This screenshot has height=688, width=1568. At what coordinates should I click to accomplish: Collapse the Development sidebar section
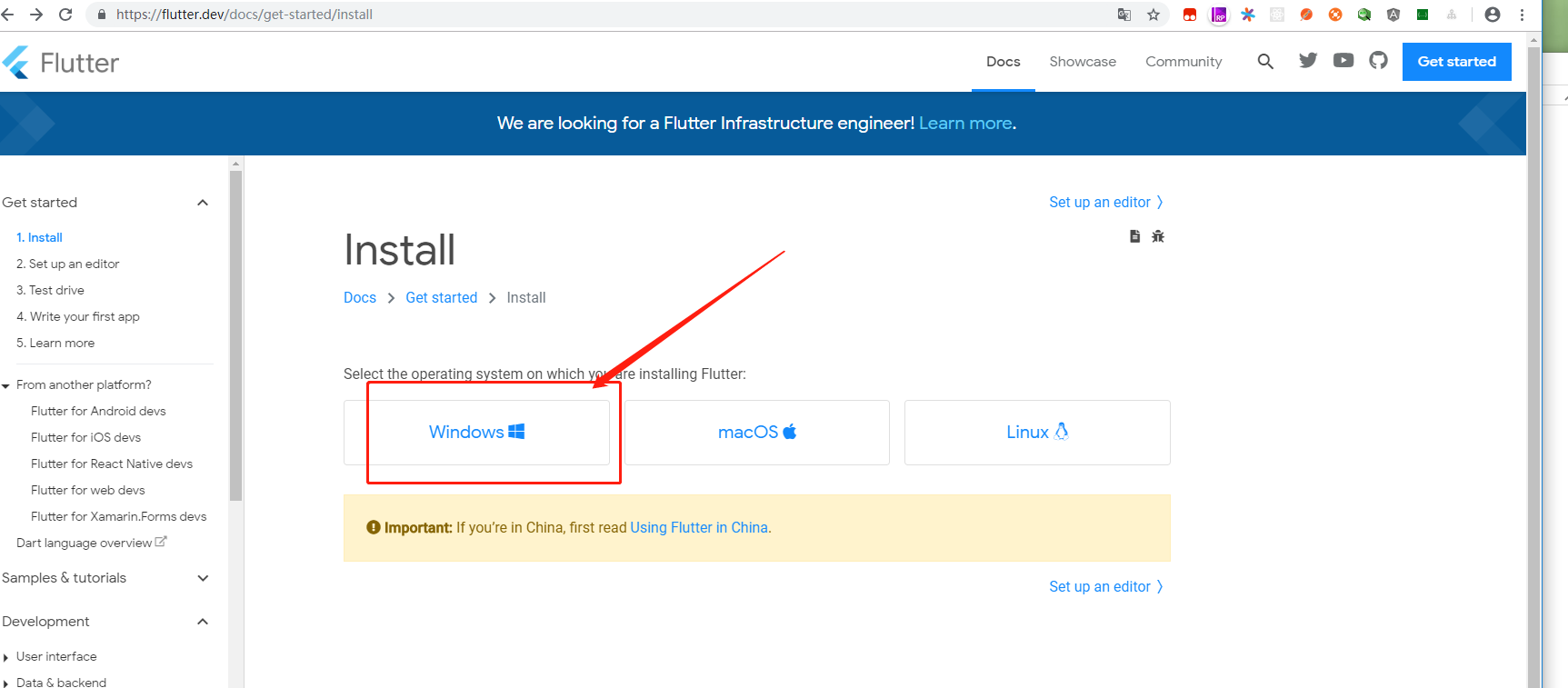[x=203, y=622]
